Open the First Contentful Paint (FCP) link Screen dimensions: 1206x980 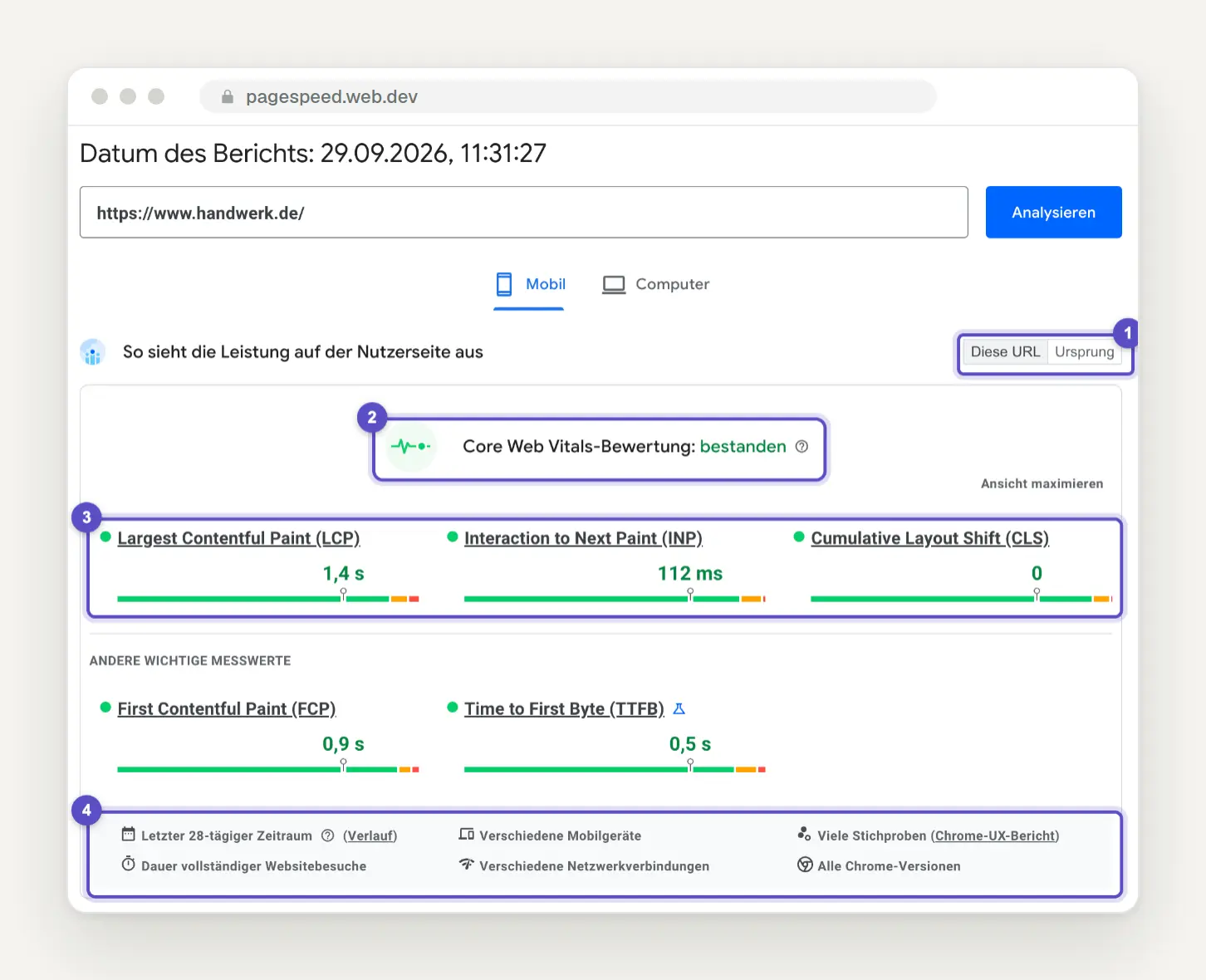pyautogui.click(x=227, y=708)
